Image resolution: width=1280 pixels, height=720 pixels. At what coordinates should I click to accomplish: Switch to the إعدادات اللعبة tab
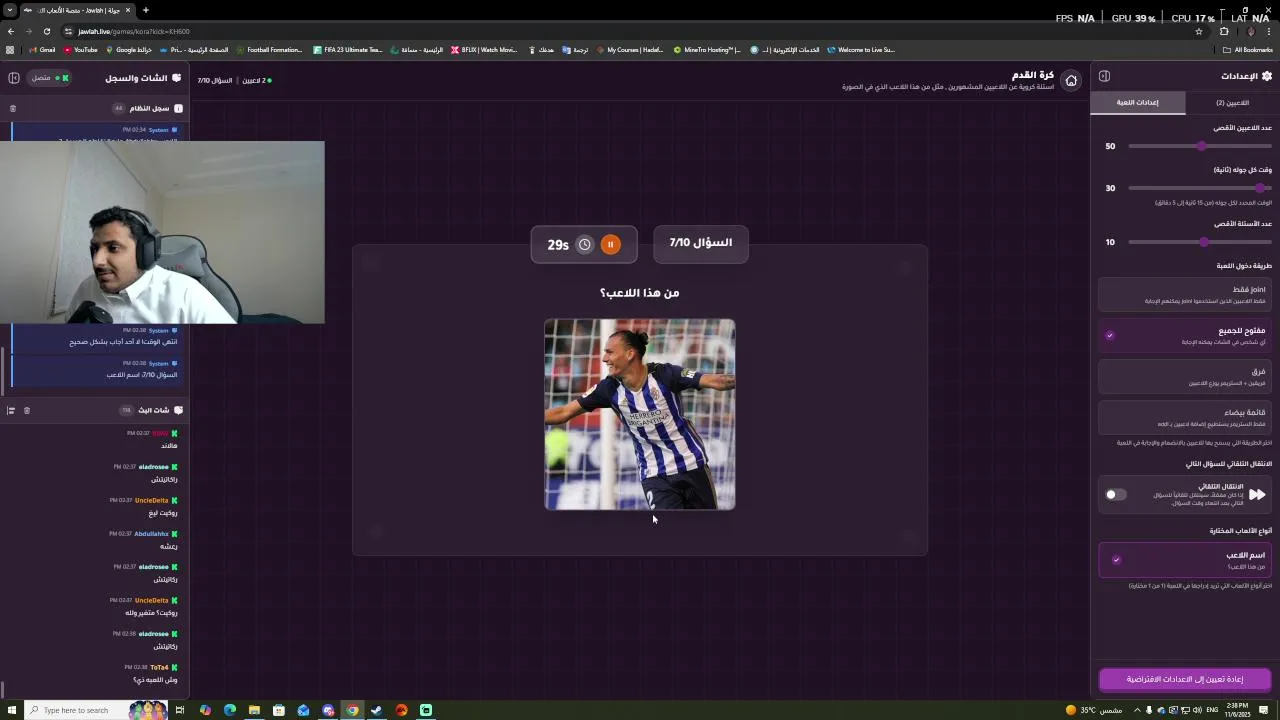[x=1138, y=103]
